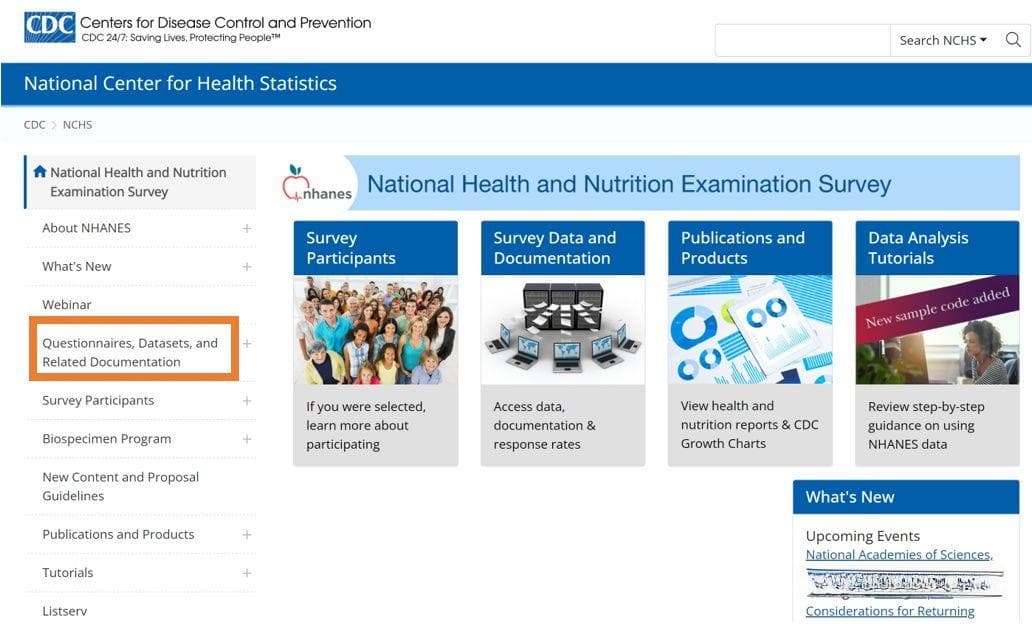Expand Questionnaires, Datasets, and Related Documentation

[x=247, y=343]
